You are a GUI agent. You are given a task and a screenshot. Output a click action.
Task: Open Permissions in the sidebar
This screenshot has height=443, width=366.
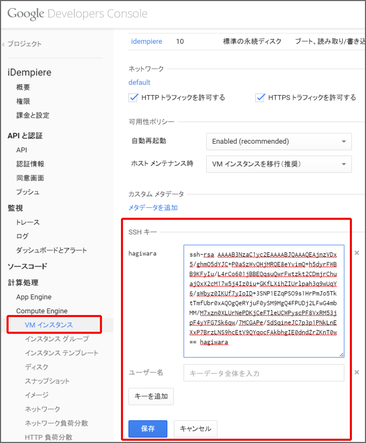(x=23, y=101)
